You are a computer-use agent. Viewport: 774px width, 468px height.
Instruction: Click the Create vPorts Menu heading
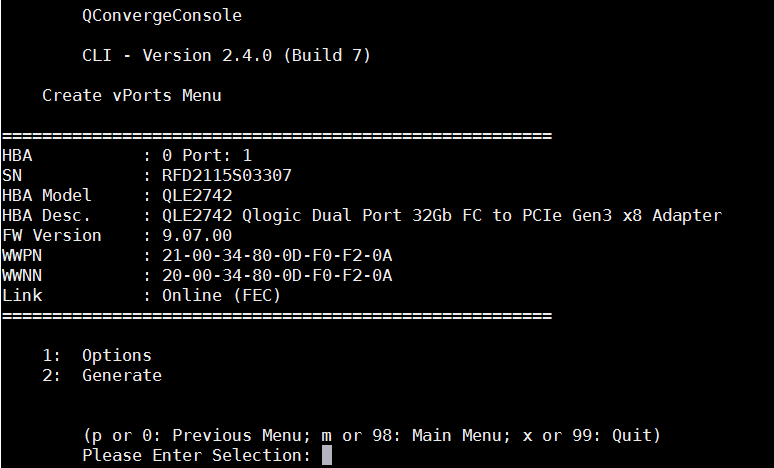(132, 95)
